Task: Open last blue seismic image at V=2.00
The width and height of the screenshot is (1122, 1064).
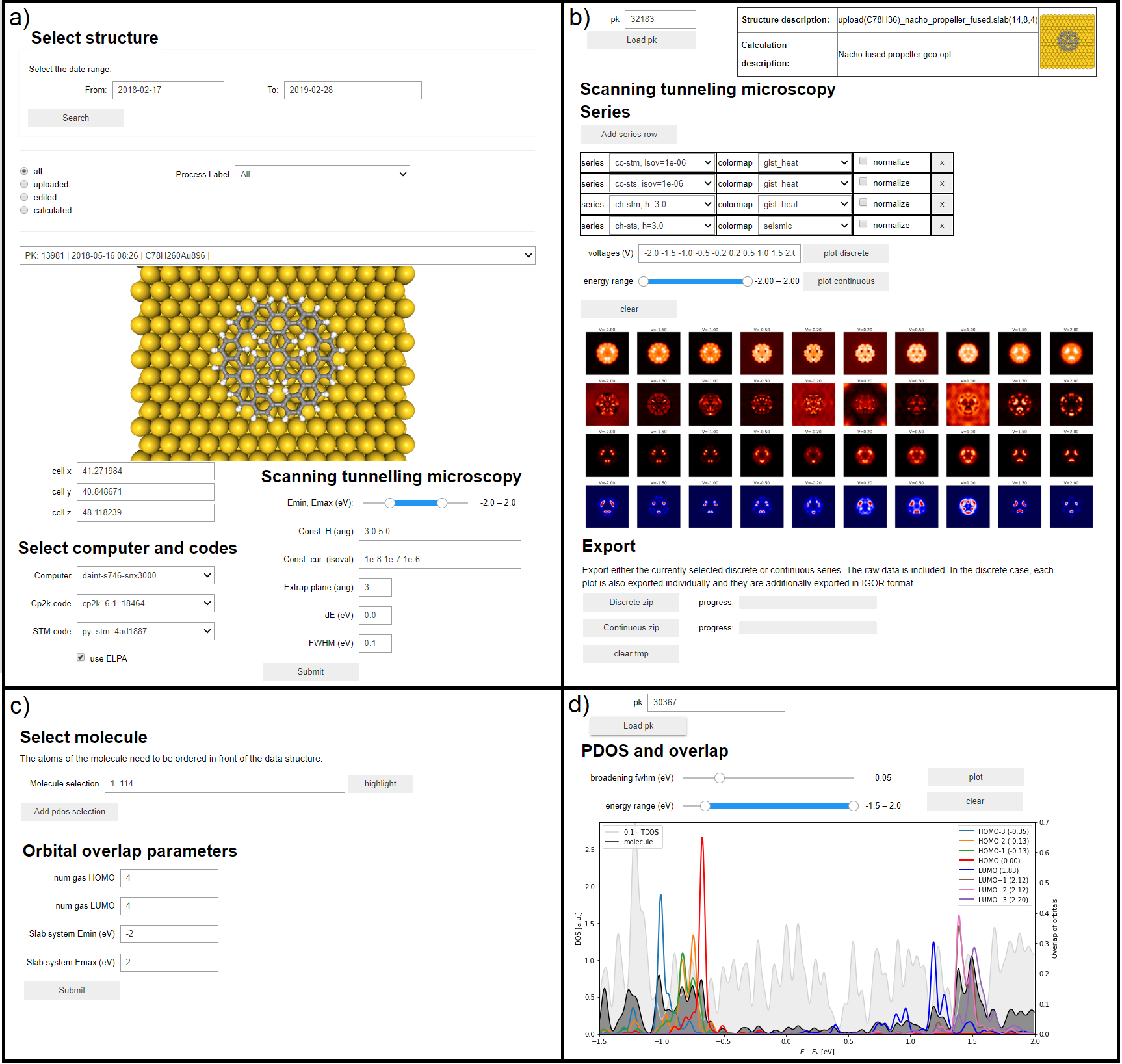Action: tap(1071, 506)
